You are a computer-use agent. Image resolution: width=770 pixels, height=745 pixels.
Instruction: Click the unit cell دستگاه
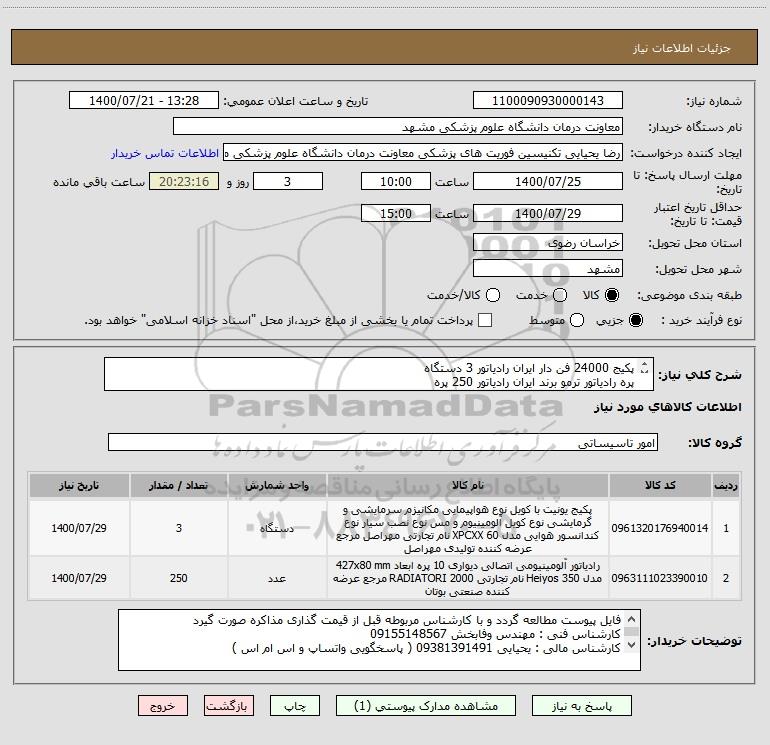pyautogui.click(x=277, y=528)
